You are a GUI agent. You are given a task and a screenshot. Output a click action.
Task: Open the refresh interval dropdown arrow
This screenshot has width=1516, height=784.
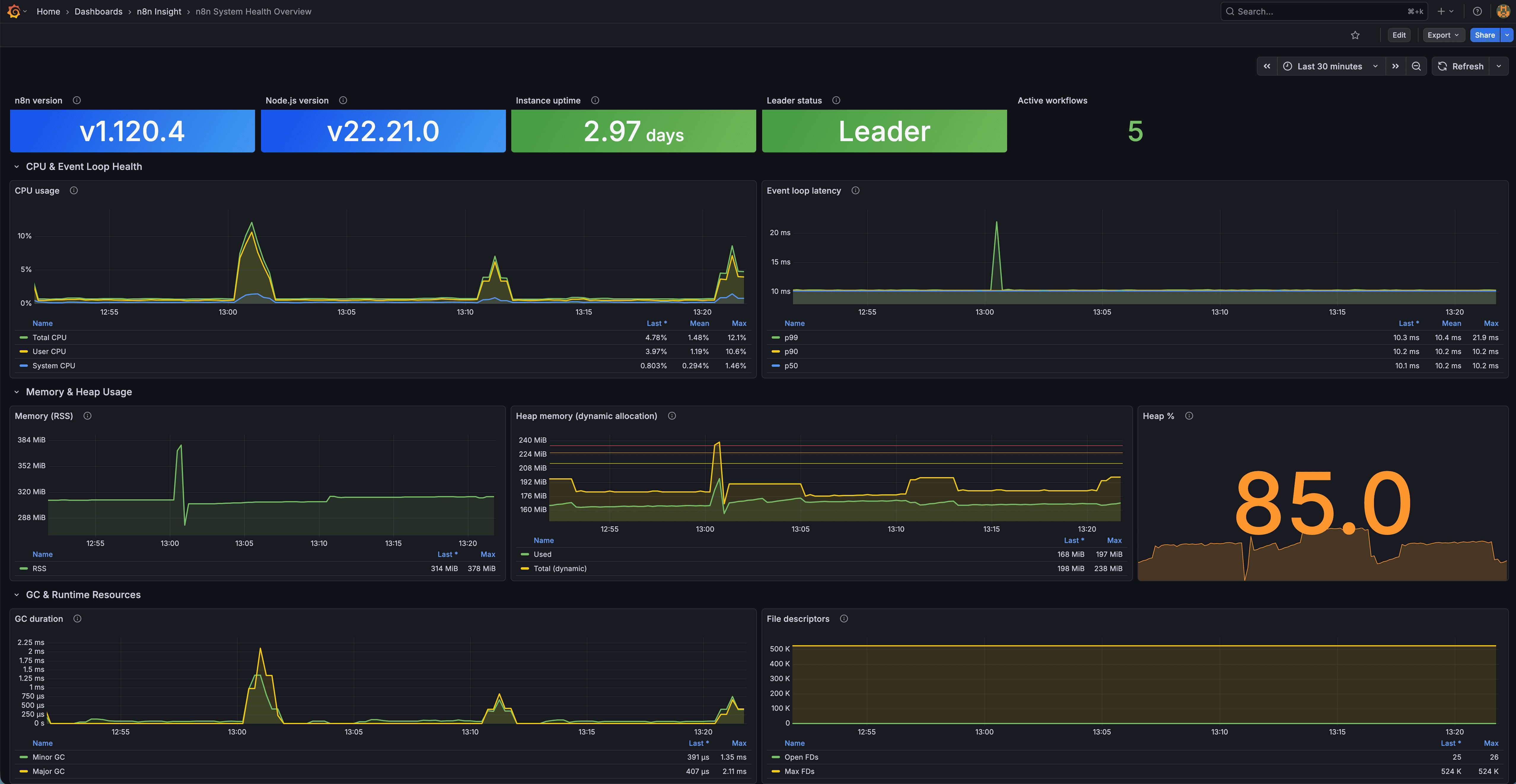pyautogui.click(x=1498, y=66)
